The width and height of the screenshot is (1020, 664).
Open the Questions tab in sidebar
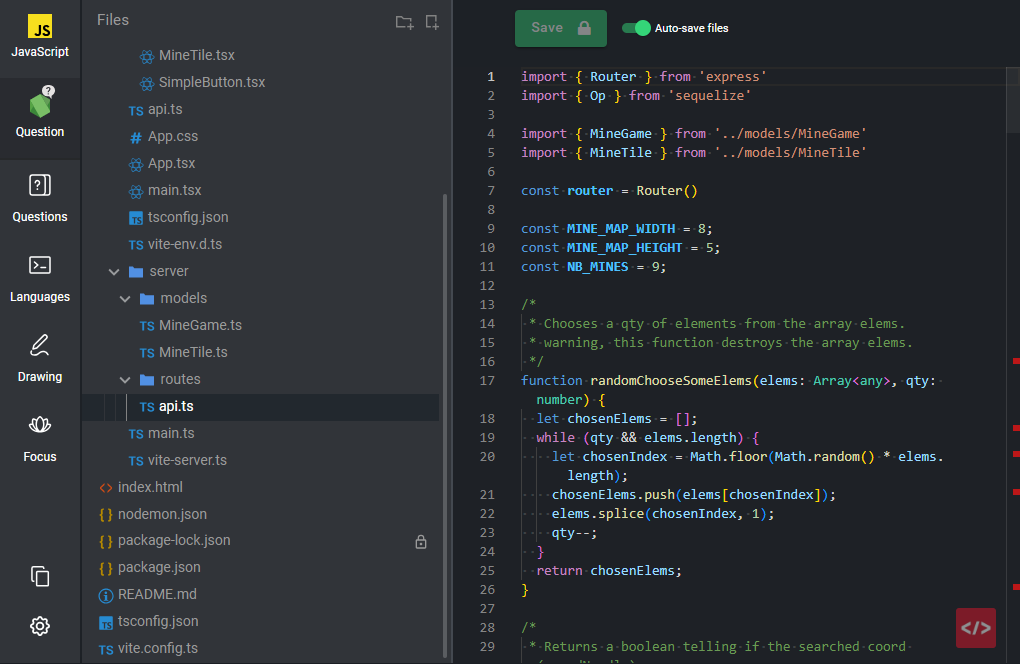(x=40, y=198)
